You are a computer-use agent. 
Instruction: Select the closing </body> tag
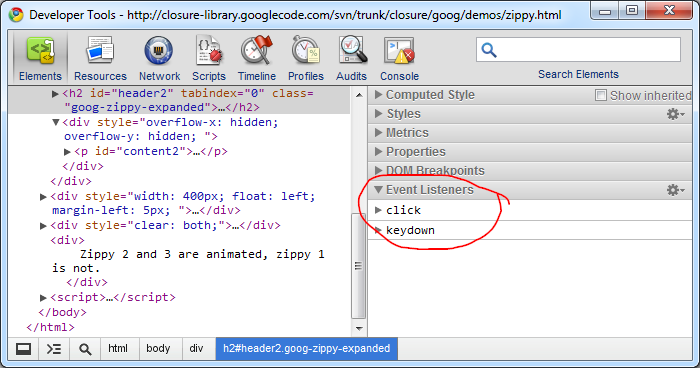click(x=62, y=312)
